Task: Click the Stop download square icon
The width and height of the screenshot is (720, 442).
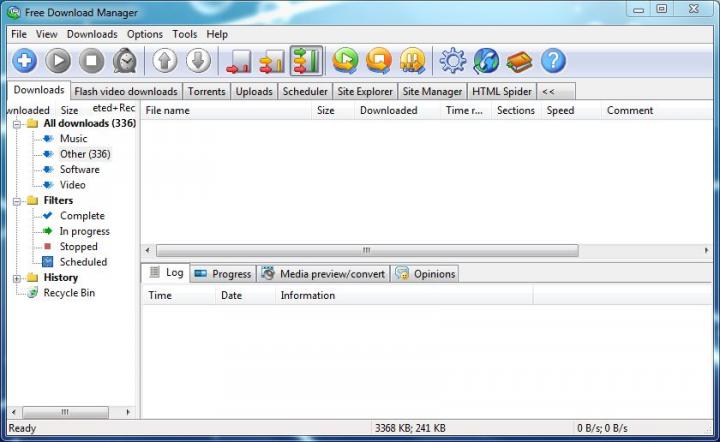Action: (x=92, y=61)
